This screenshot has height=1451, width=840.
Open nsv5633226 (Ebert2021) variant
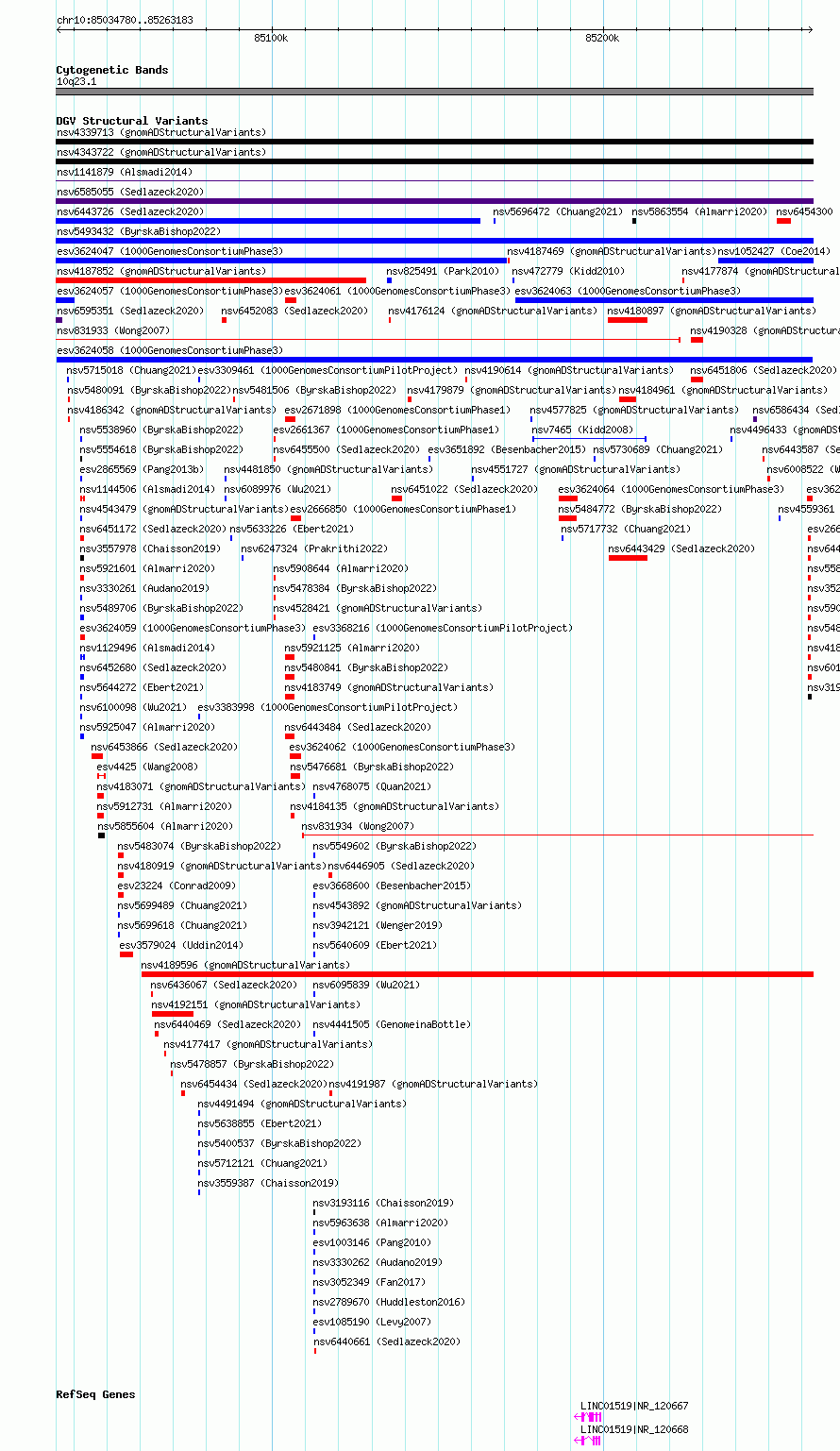coord(293,530)
